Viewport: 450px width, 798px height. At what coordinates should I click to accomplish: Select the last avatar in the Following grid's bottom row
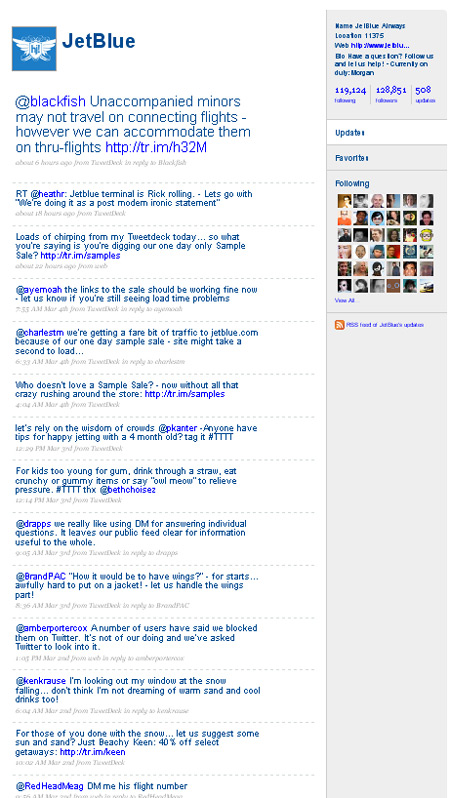click(427, 286)
